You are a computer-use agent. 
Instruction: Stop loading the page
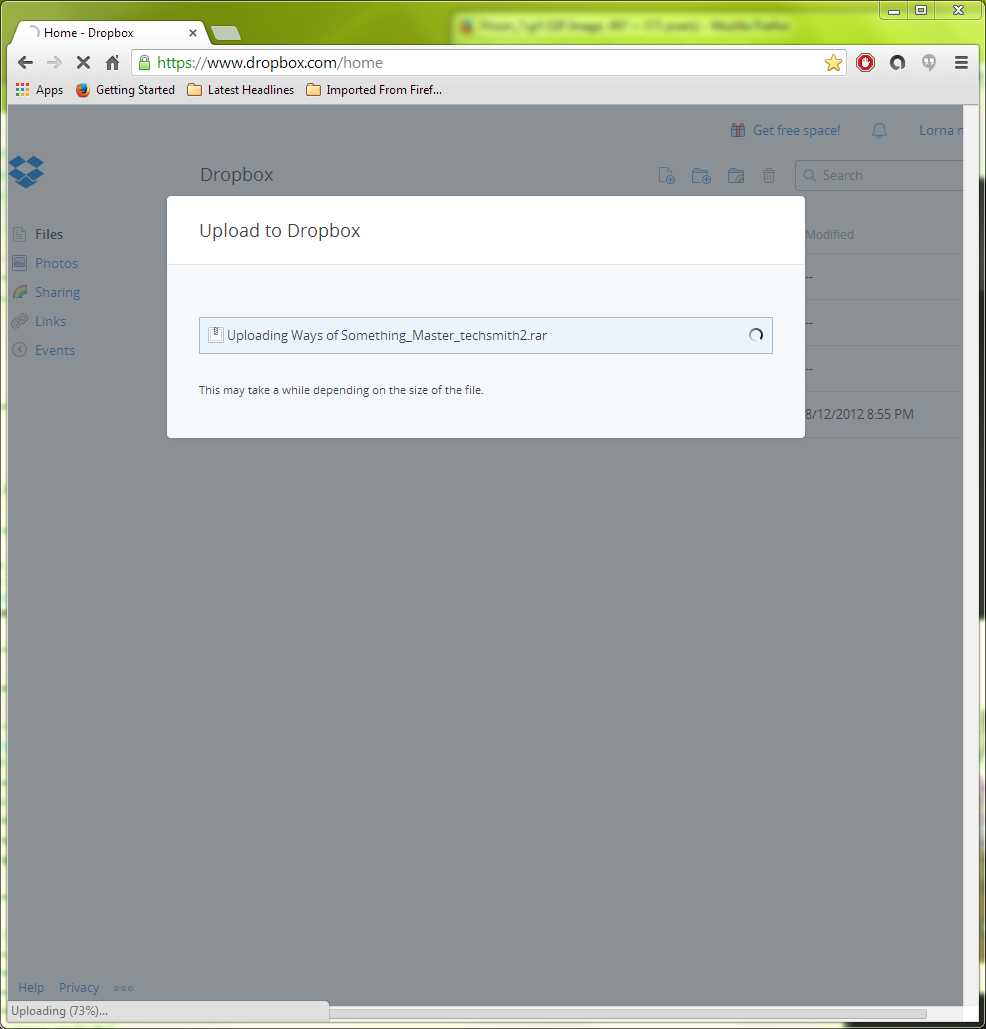coord(83,63)
